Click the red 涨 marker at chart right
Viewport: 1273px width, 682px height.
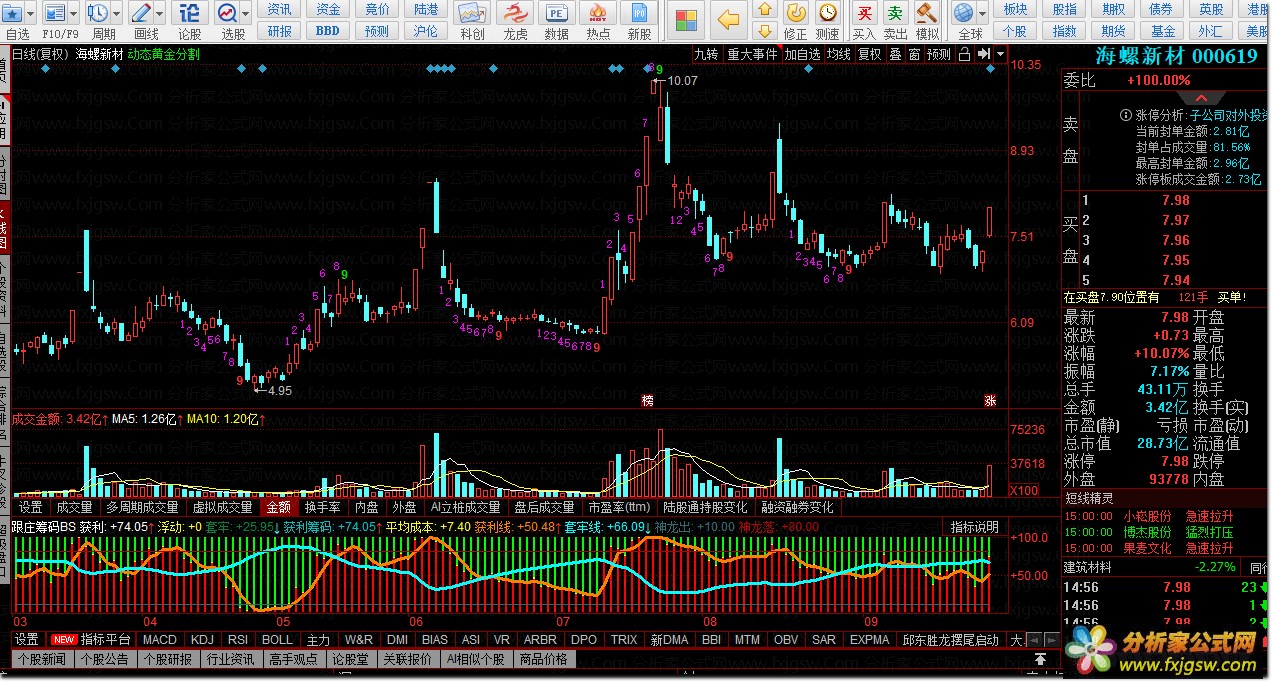990,400
